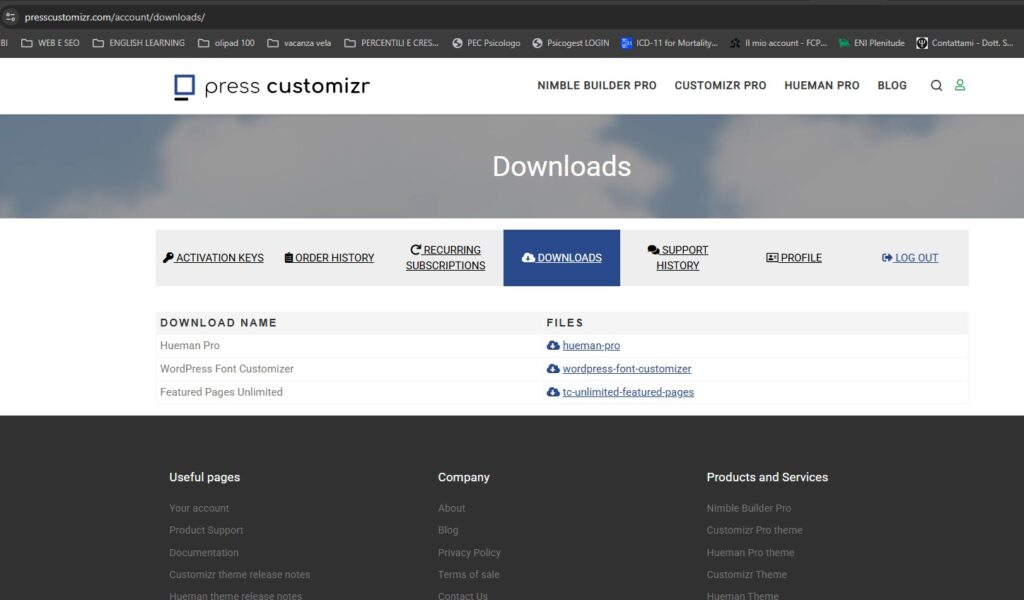Open the vacanza vela bookmark folder
The image size is (1024, 600).
coord(299,43)
